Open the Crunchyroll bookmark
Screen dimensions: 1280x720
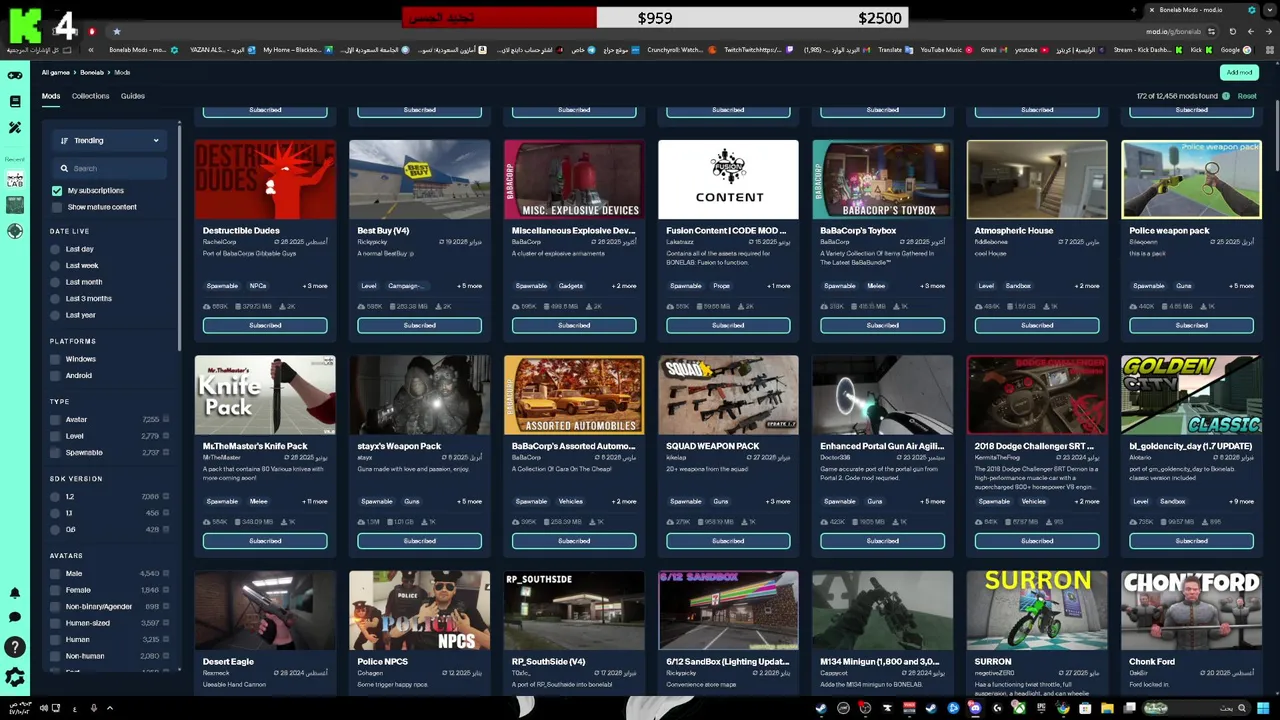coord(680,50)
